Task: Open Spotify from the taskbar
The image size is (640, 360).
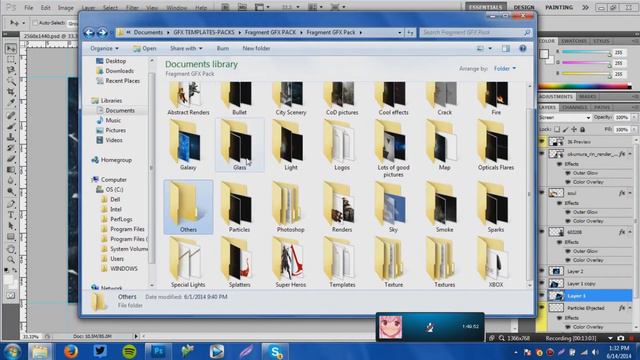Action: point(129,351)
